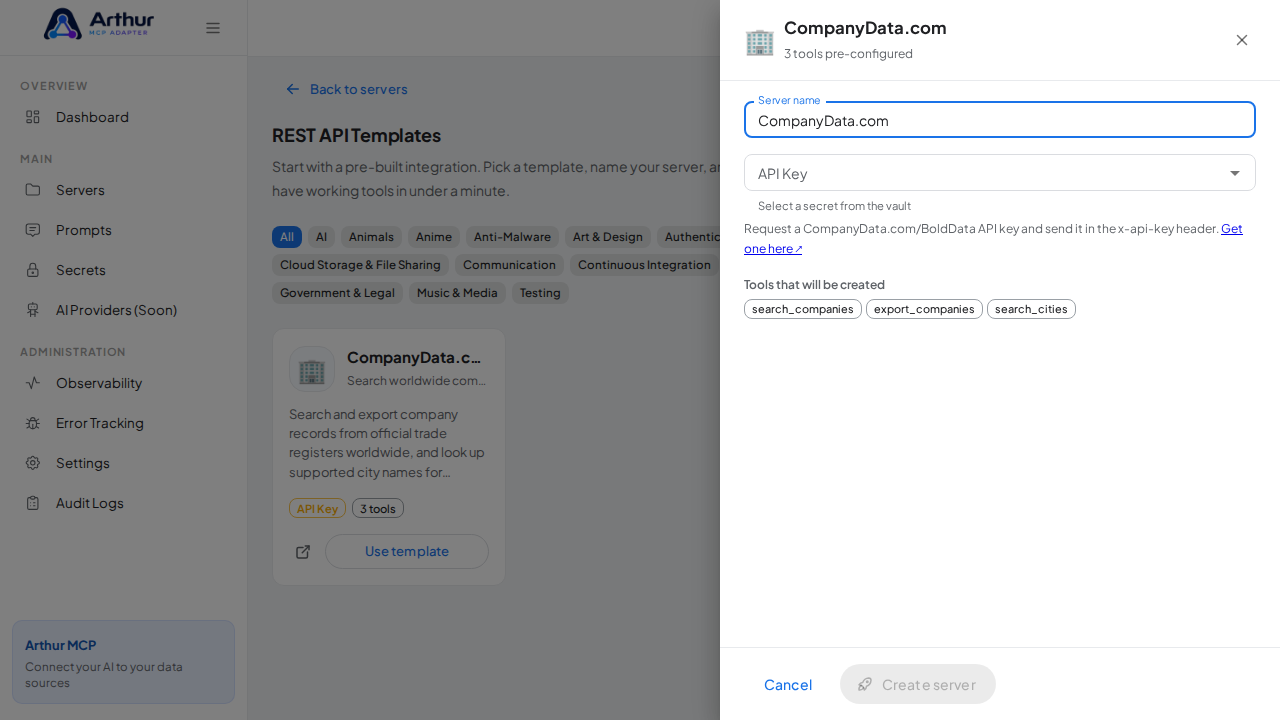Click Back to servers link
This screenshot has height=720, width=1280.
coord(347,89)
